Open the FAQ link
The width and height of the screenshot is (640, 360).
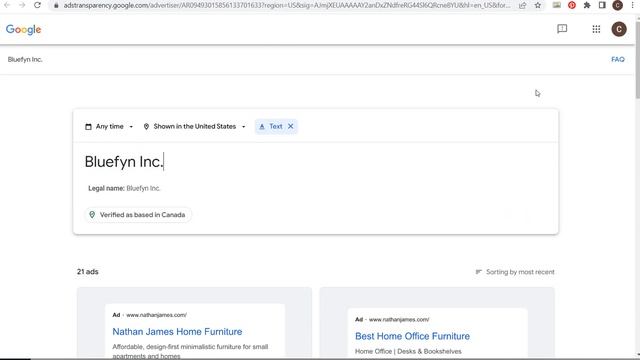[618, 60]
